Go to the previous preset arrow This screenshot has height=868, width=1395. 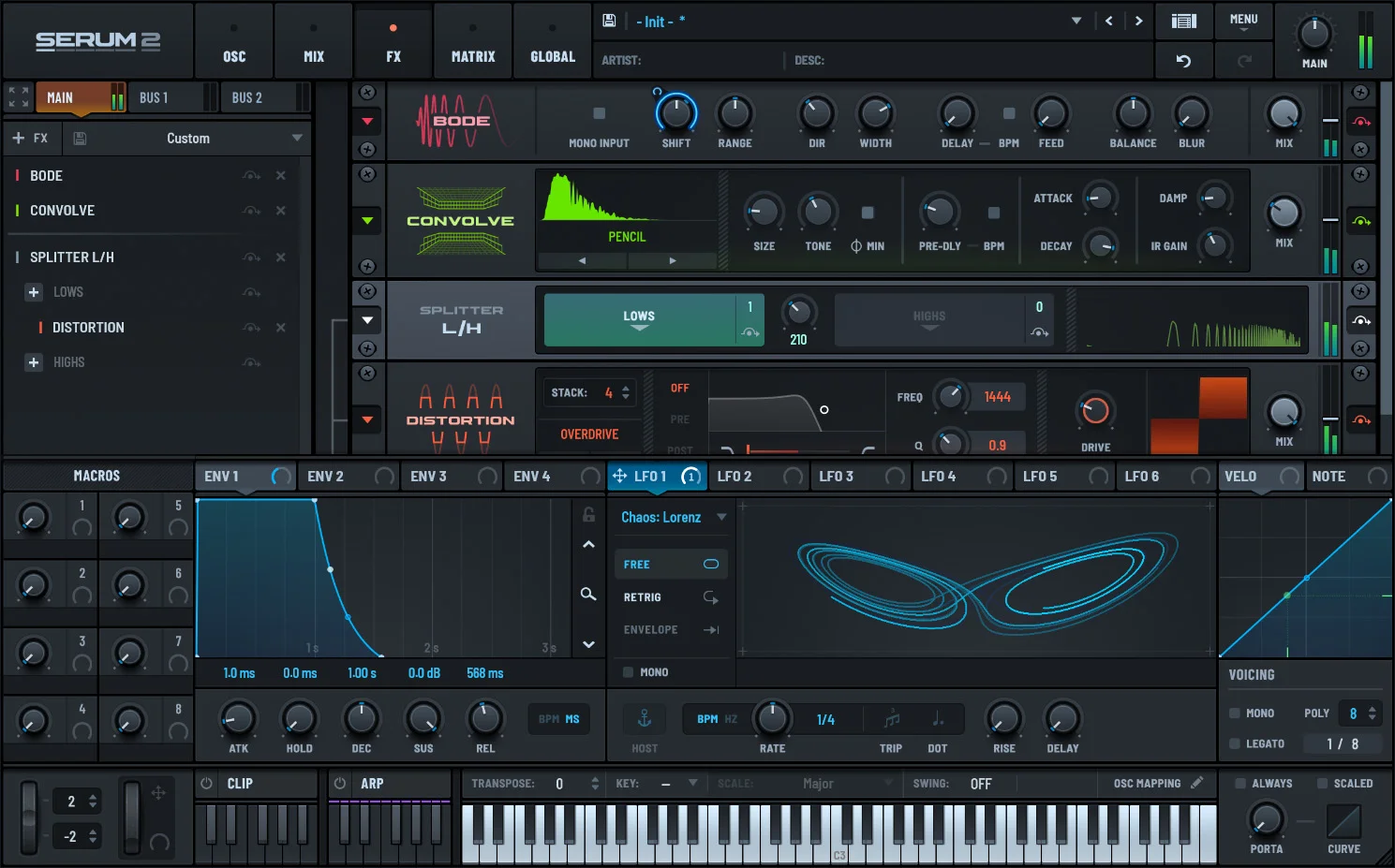(x=1109, y=21)
